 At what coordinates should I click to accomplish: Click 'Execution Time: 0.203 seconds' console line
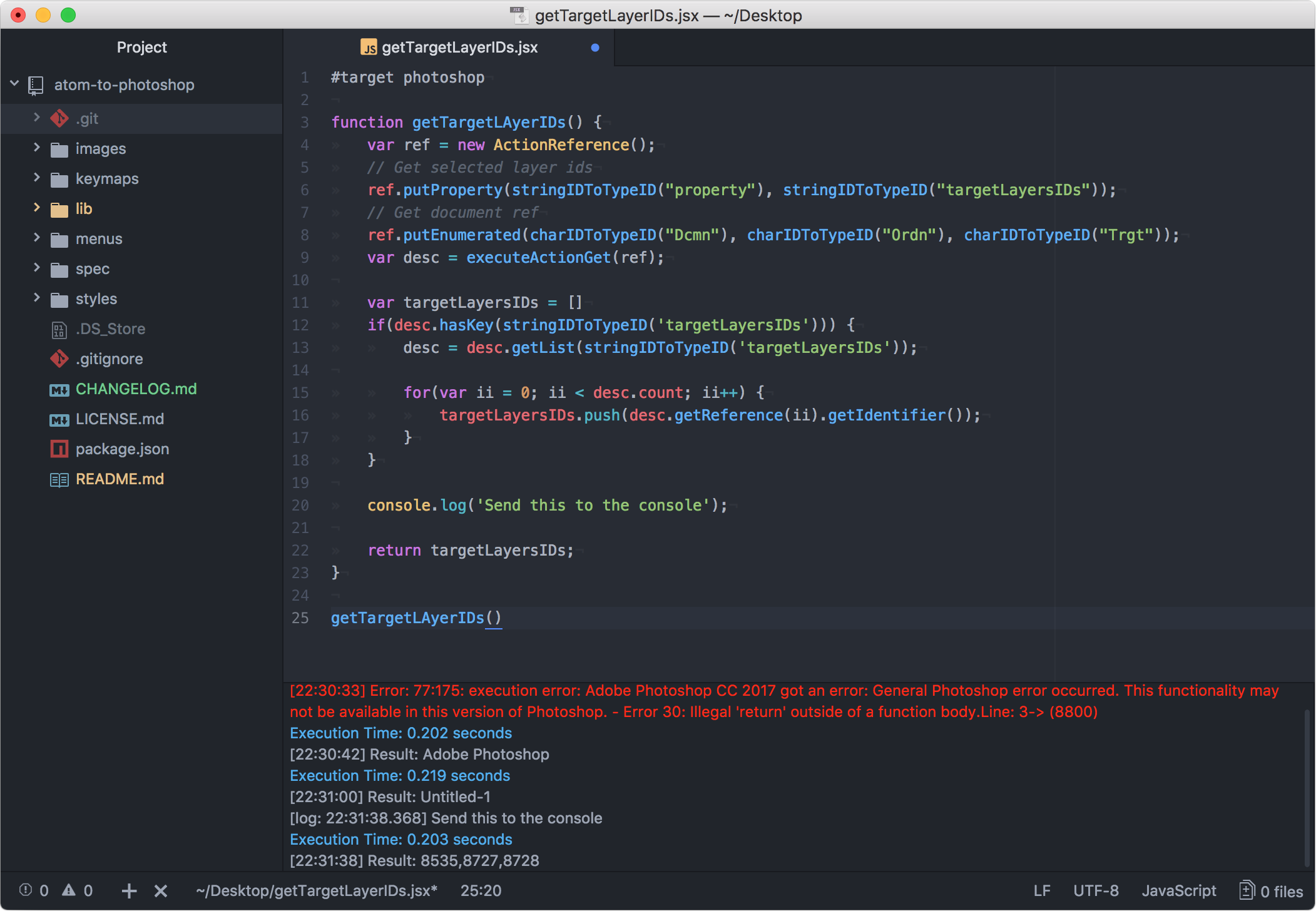[x=400, y=839]
